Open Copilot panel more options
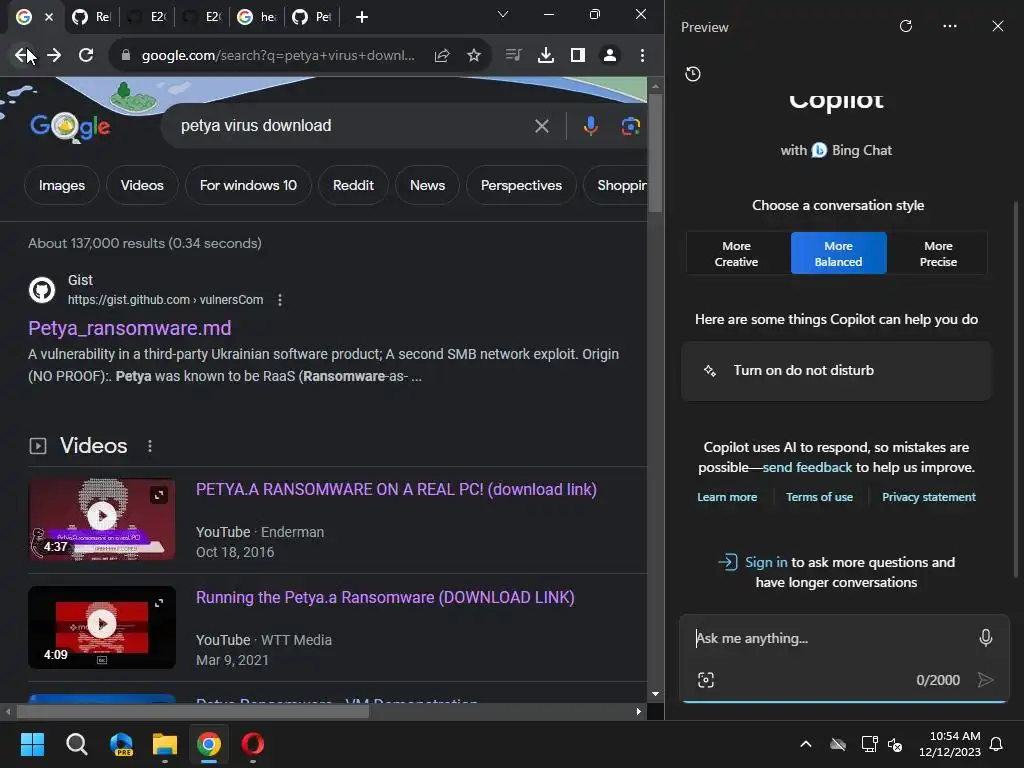This screenshot has width=1024, height=768. click(950, 26)
